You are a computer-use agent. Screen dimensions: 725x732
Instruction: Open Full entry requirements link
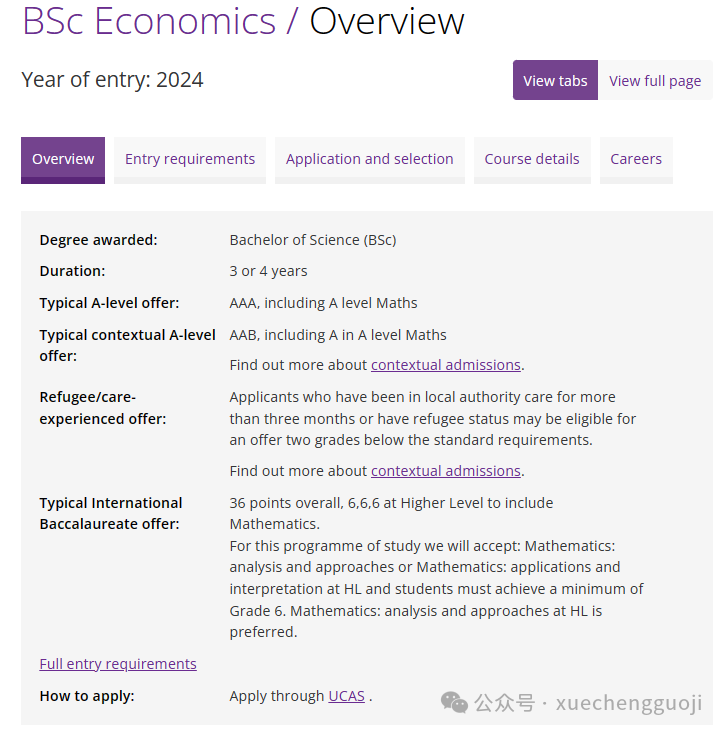pyautogui.click(x=118, y=664)
